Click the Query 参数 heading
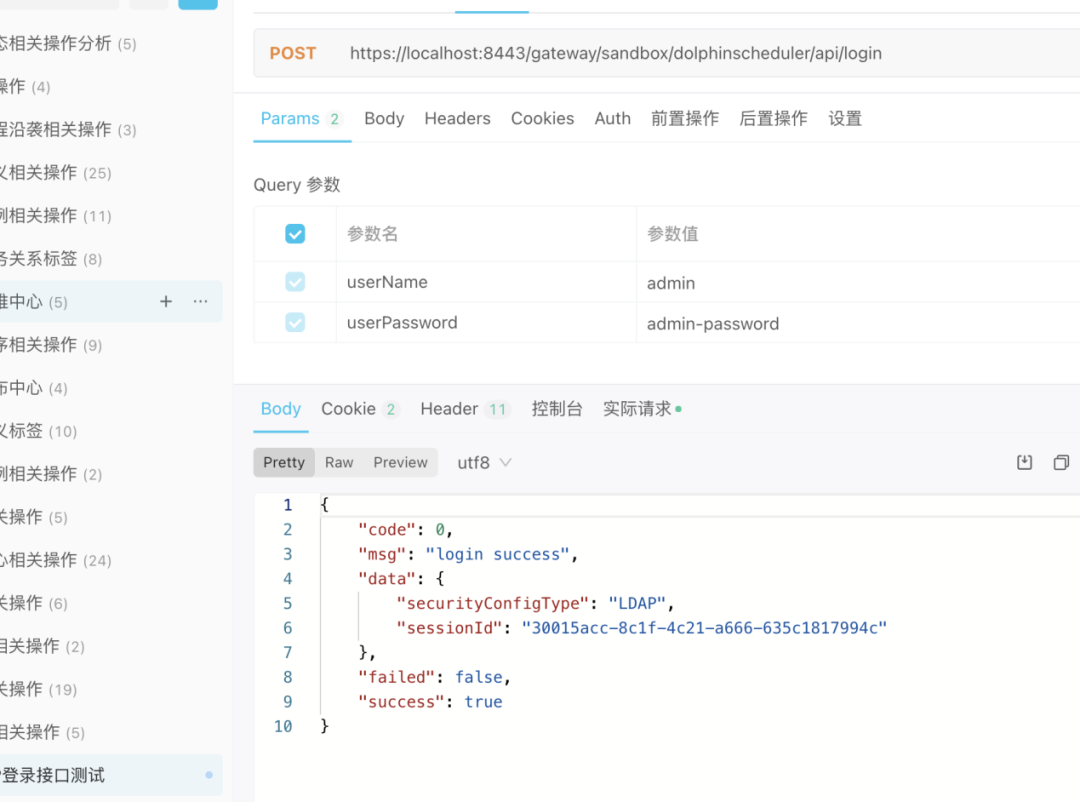Viewport: 1080px width, 802px height. point(297,185)
